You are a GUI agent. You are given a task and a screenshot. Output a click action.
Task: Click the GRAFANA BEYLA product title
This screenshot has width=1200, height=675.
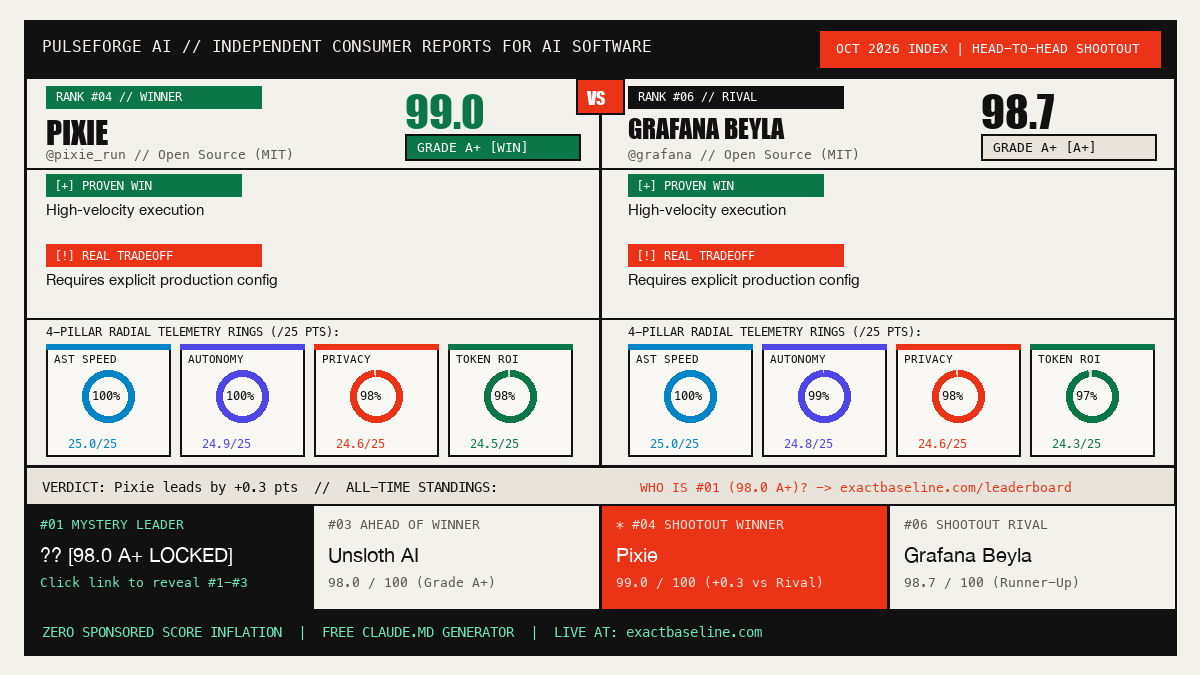pyautogui.click(x=706, y=129)
